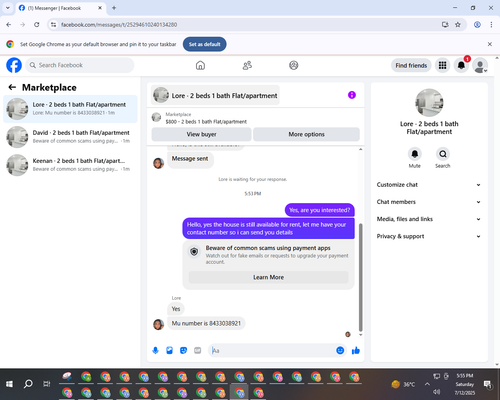The image size is (500, 400).
Task: Open the Facebook logo home link
Action: [x=14, y=65]
